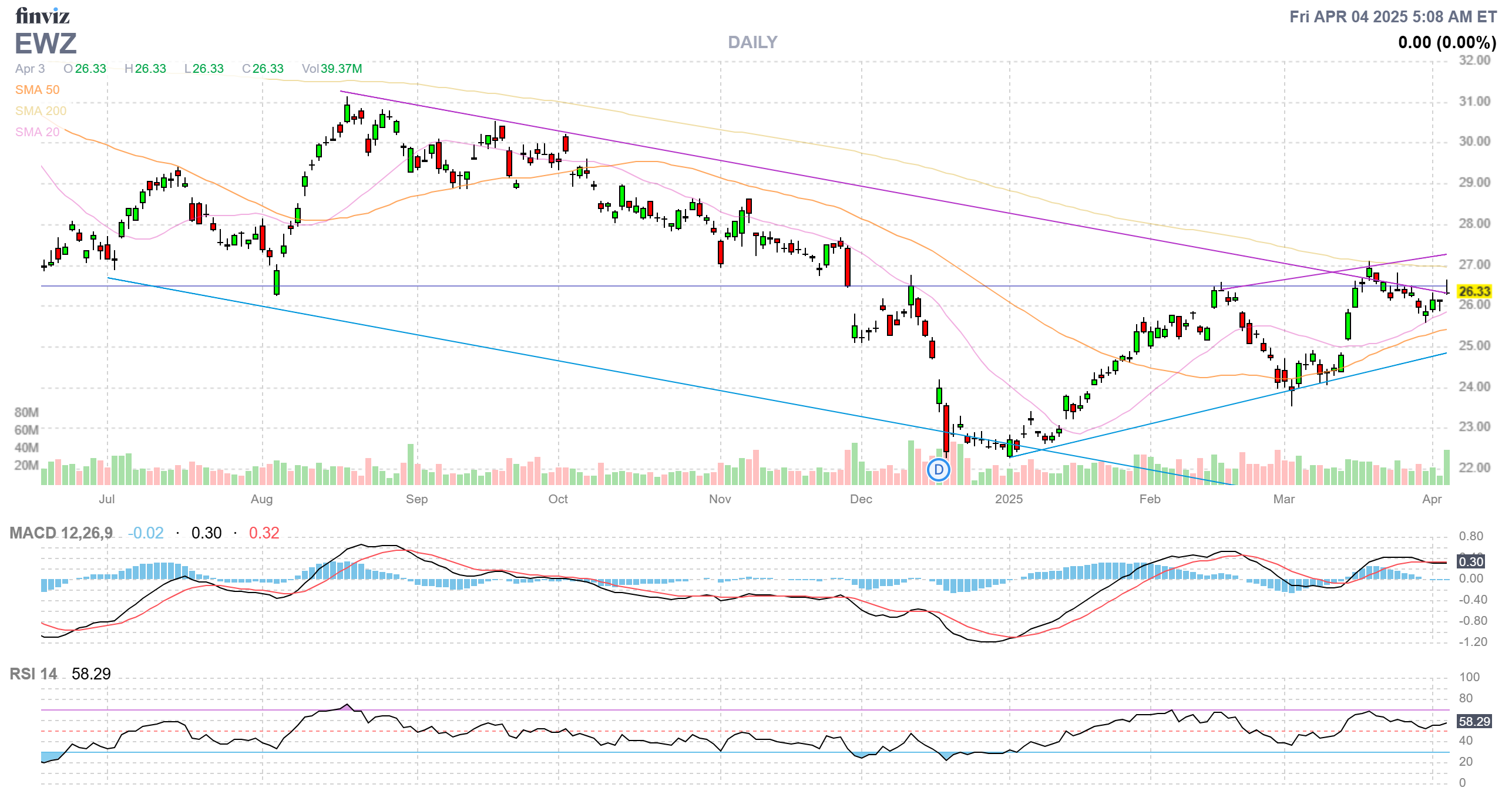This screenshot has width=1512, height=801.
Task: Click the SMA 50 legend label
Action: pos(37,90)
